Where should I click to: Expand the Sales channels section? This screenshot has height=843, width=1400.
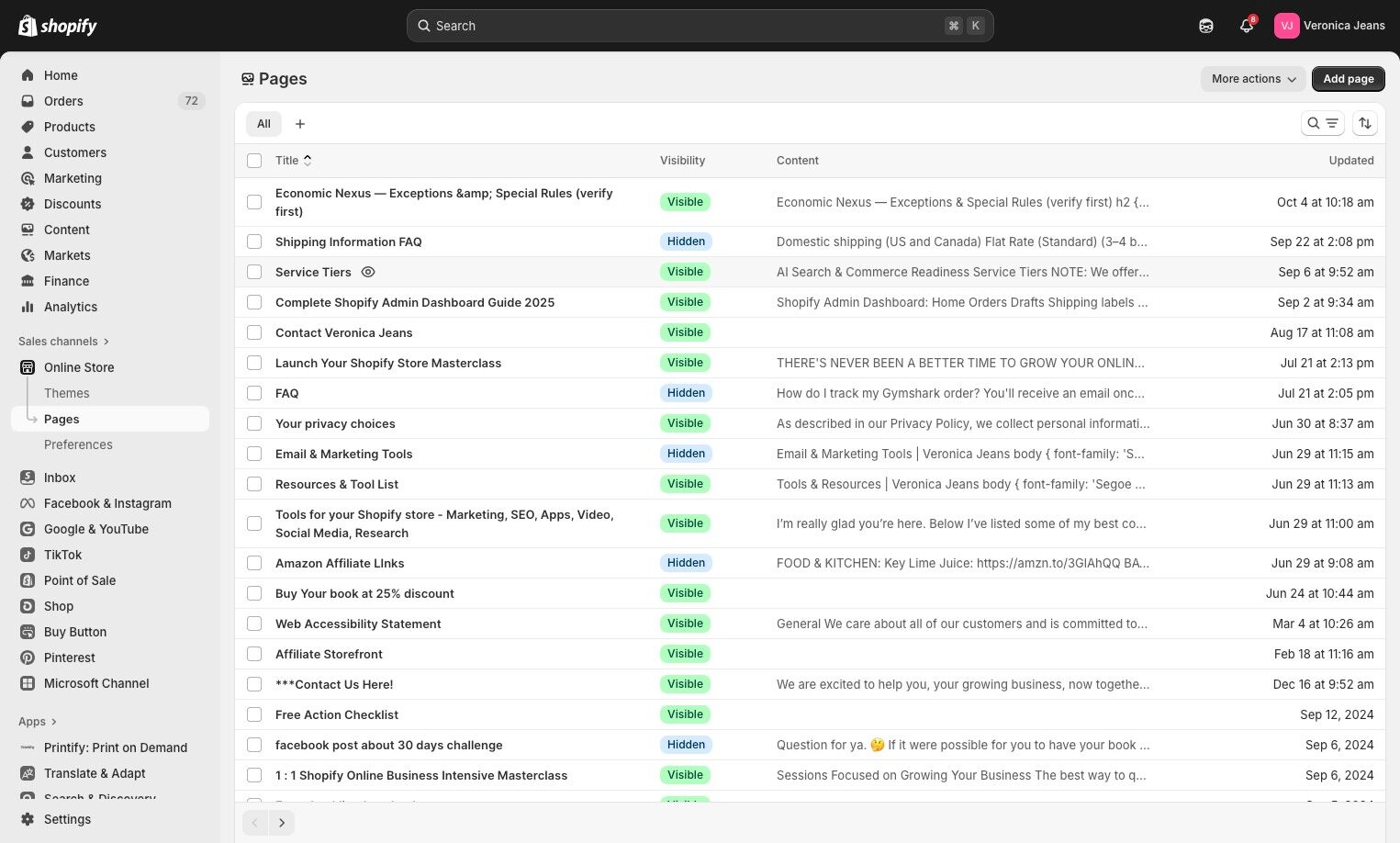[x=63, y=342]
